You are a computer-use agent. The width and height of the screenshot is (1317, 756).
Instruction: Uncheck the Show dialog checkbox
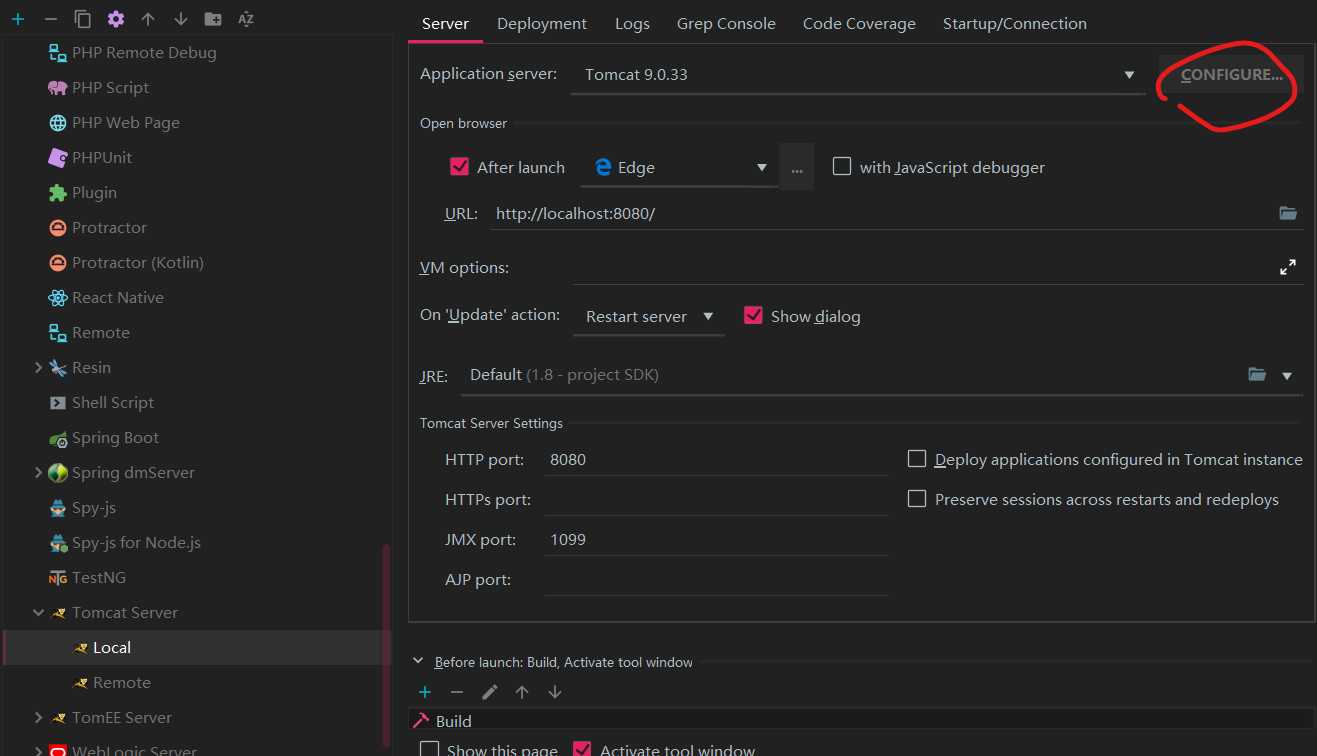754,316
